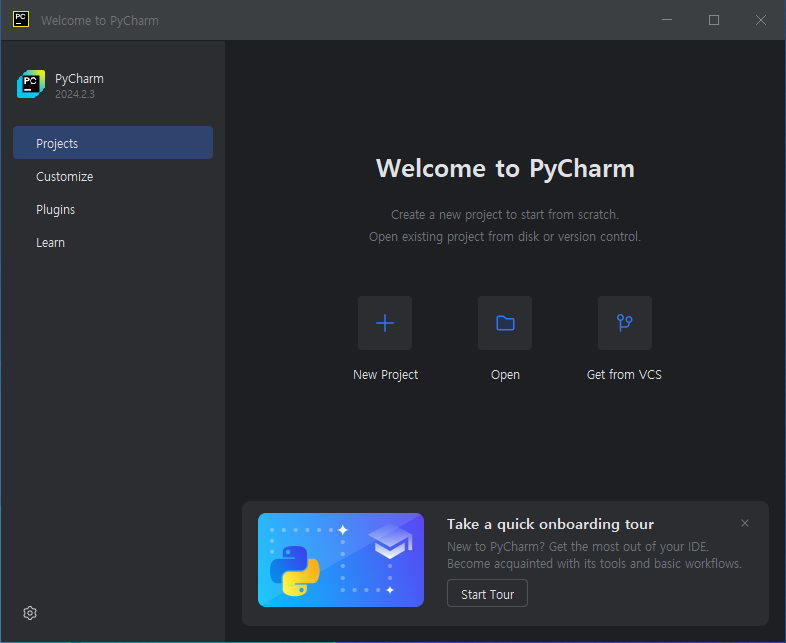The image size is (786, 643).
Task: Click the onboarding tour Python thumbnail
Action: pos(341,560)
